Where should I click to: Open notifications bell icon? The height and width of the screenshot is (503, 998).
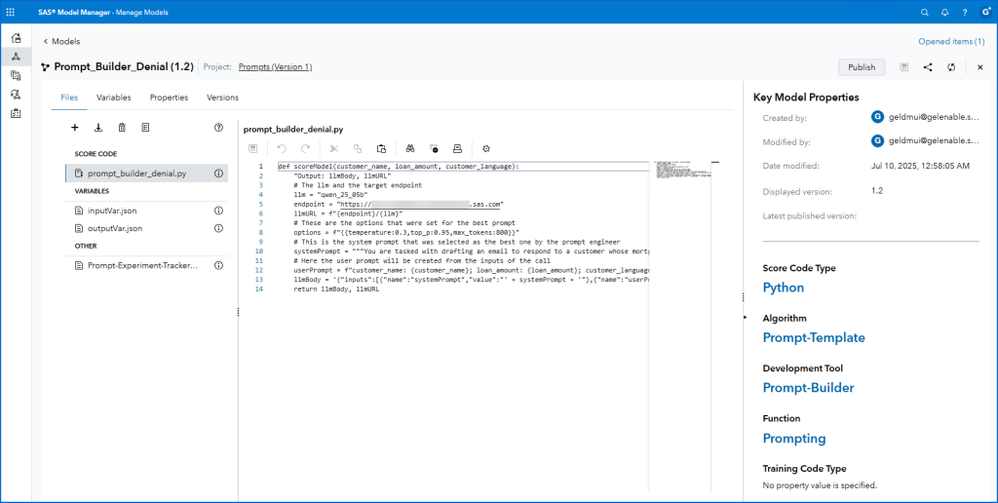point(945,12)
